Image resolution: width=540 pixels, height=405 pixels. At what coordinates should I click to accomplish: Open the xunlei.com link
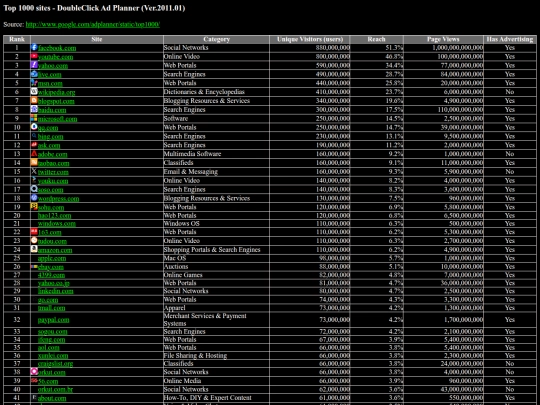pyautogui.click(x=53, y=356)
